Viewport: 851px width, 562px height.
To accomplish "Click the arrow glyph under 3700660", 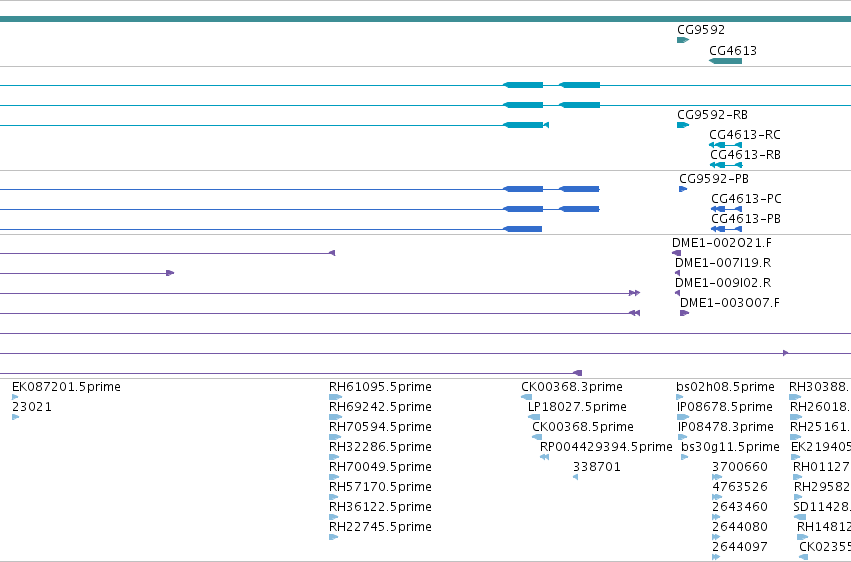I will (x=716, y=477).
